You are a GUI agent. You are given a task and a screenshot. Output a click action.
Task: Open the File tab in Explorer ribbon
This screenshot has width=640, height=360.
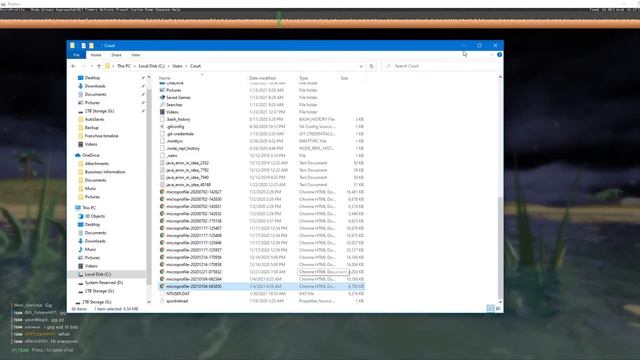click(x=76, y=55)
